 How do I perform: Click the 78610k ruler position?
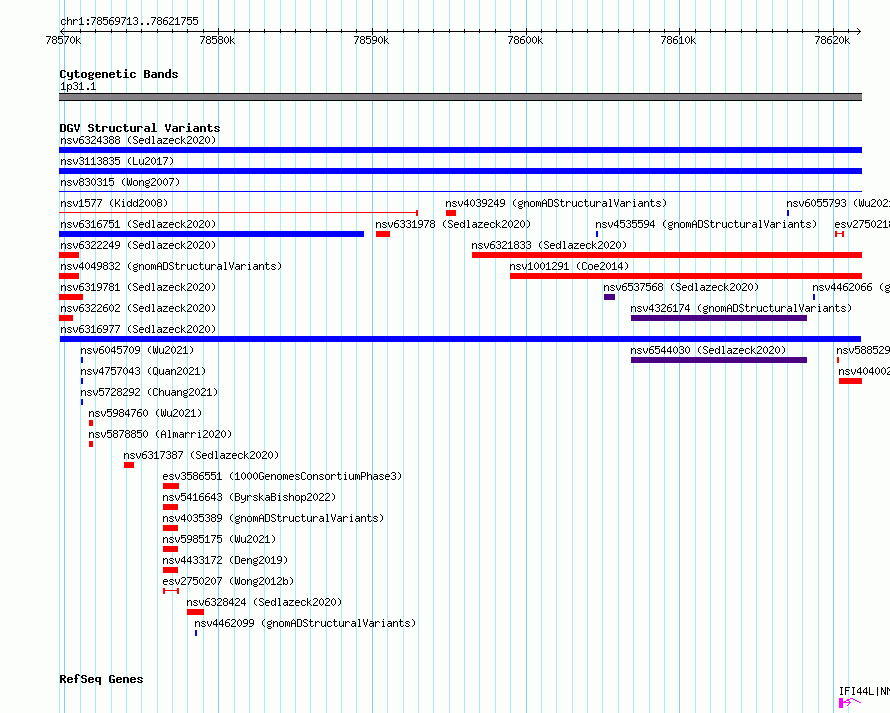[x=678, y=40]
